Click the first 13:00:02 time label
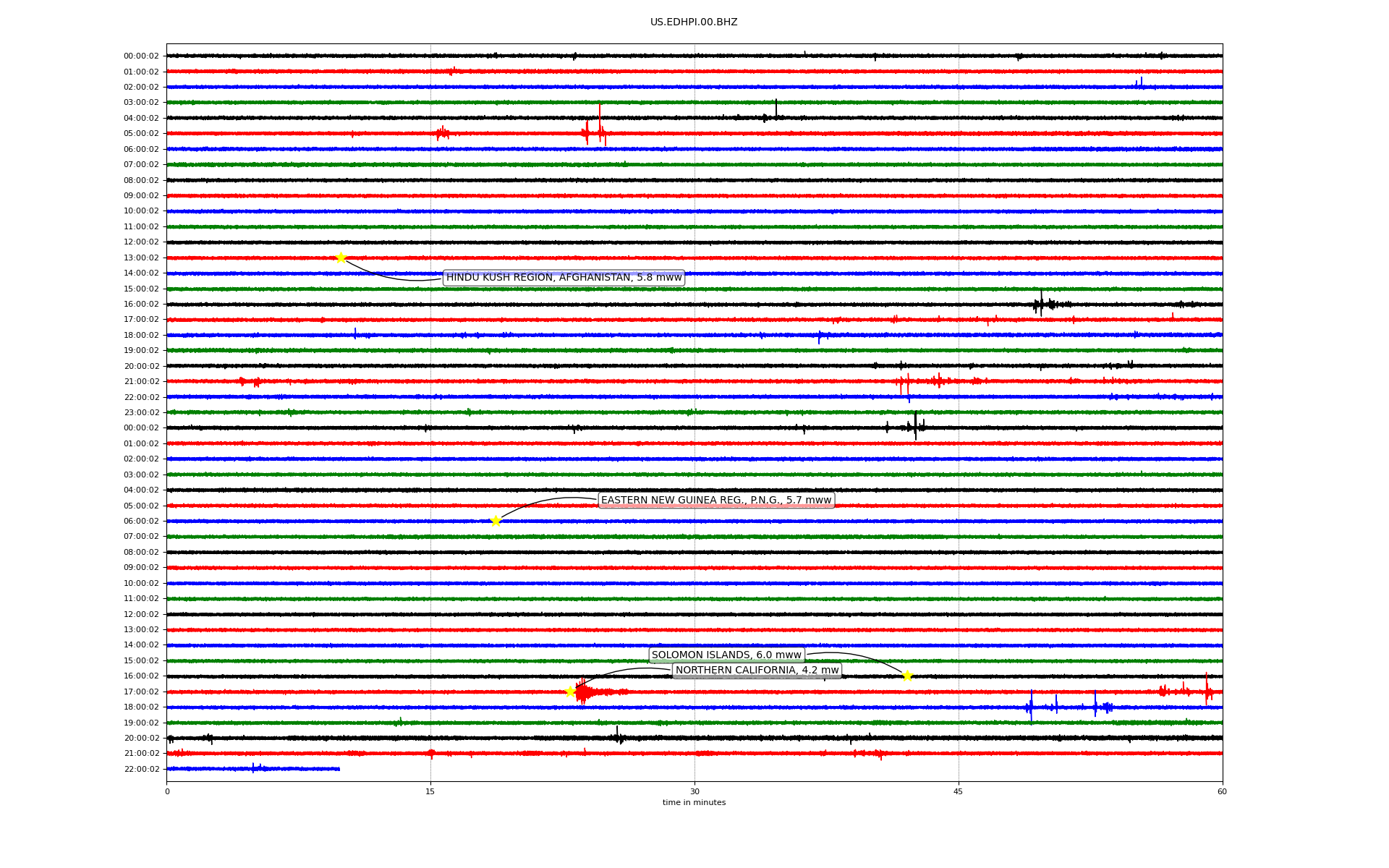This screenshot has height=868, width=1389. tap(141, 258)
